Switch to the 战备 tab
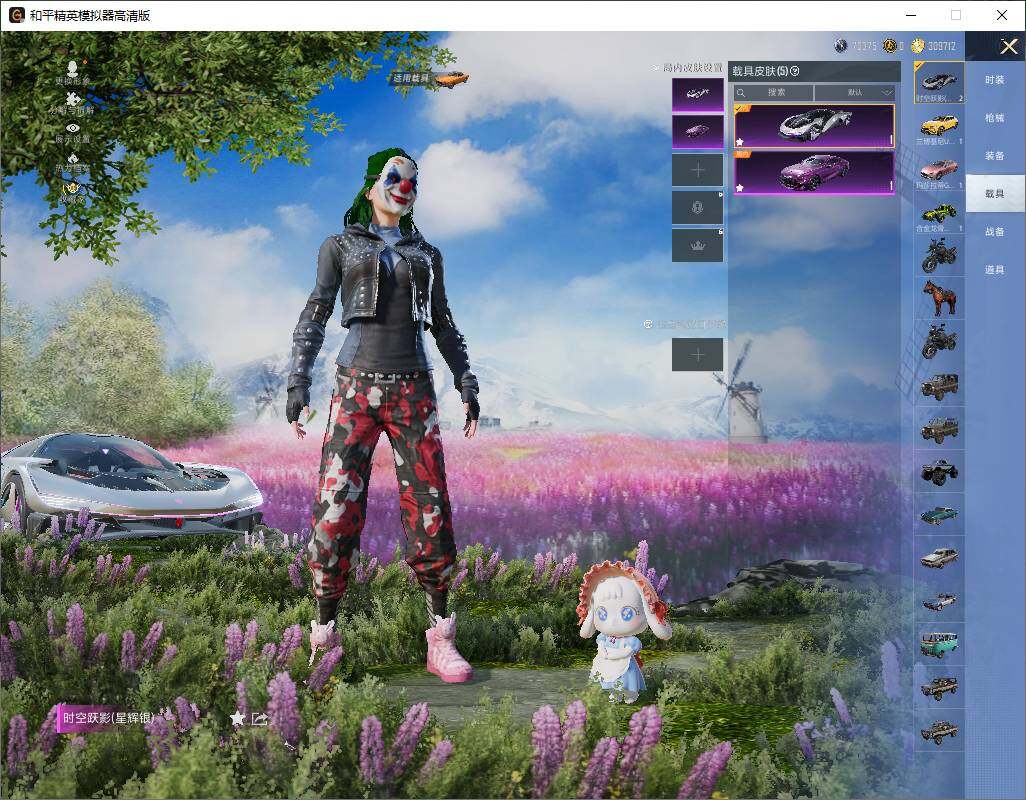Image resolution: width=1026 pixels, height=800 pixels. tap(995, 232)
